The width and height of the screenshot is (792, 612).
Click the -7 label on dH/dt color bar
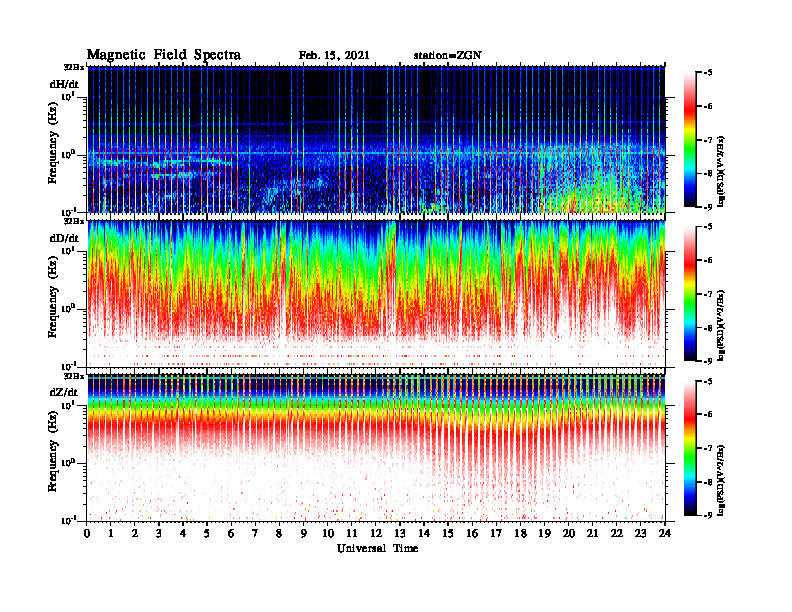tap(708, 140)
